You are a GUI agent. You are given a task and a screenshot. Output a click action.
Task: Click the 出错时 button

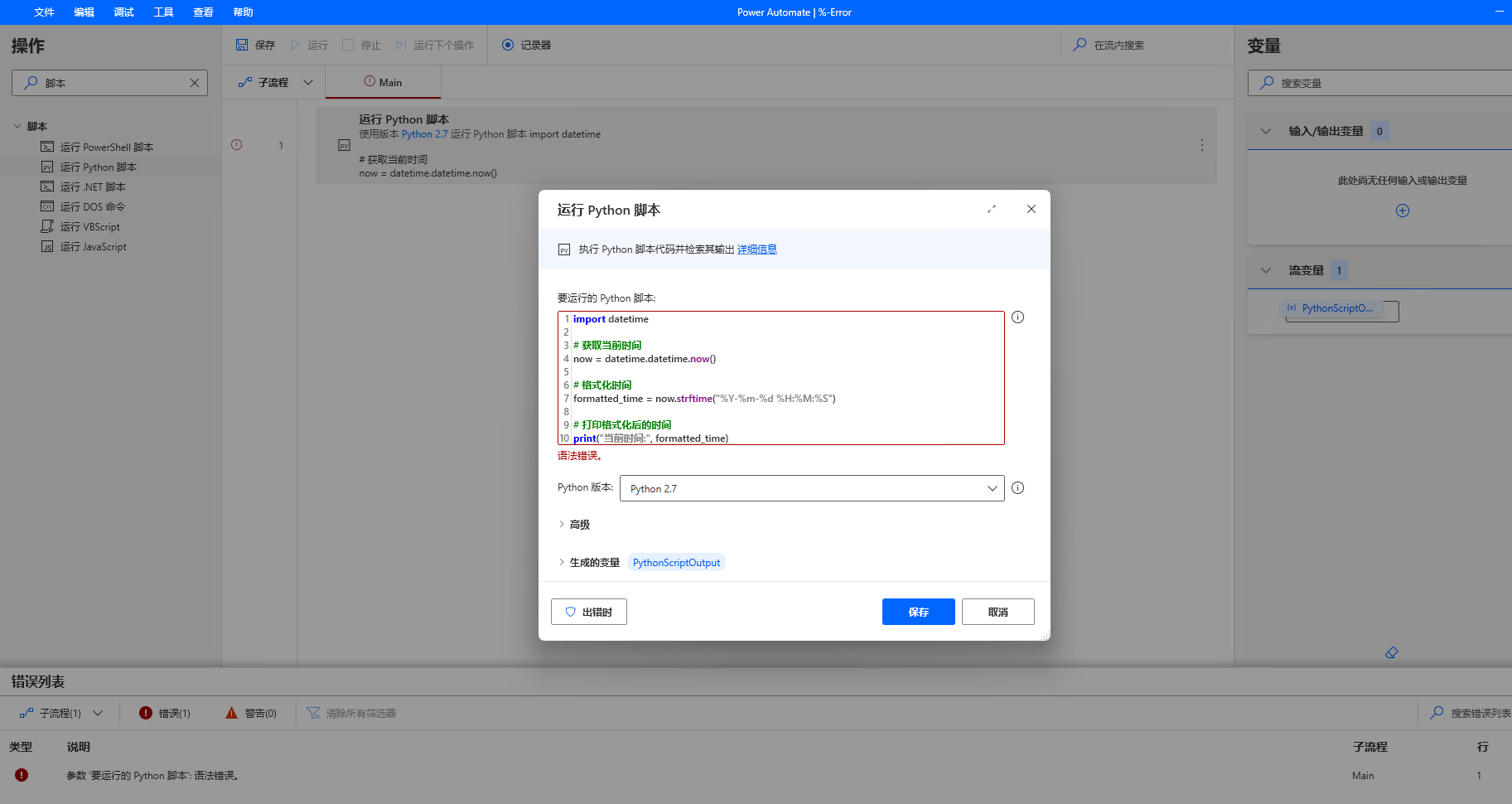[589, 612]
